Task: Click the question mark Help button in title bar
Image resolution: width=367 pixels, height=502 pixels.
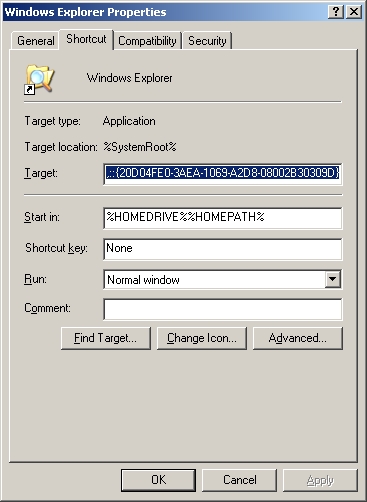Action: (x=336, y=12)
